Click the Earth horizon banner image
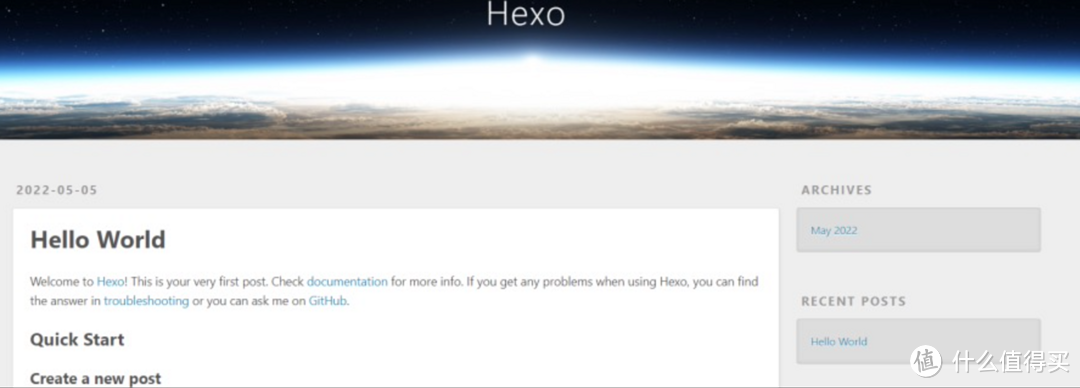This screenshot has width=1080, height=388. point(540,69)
